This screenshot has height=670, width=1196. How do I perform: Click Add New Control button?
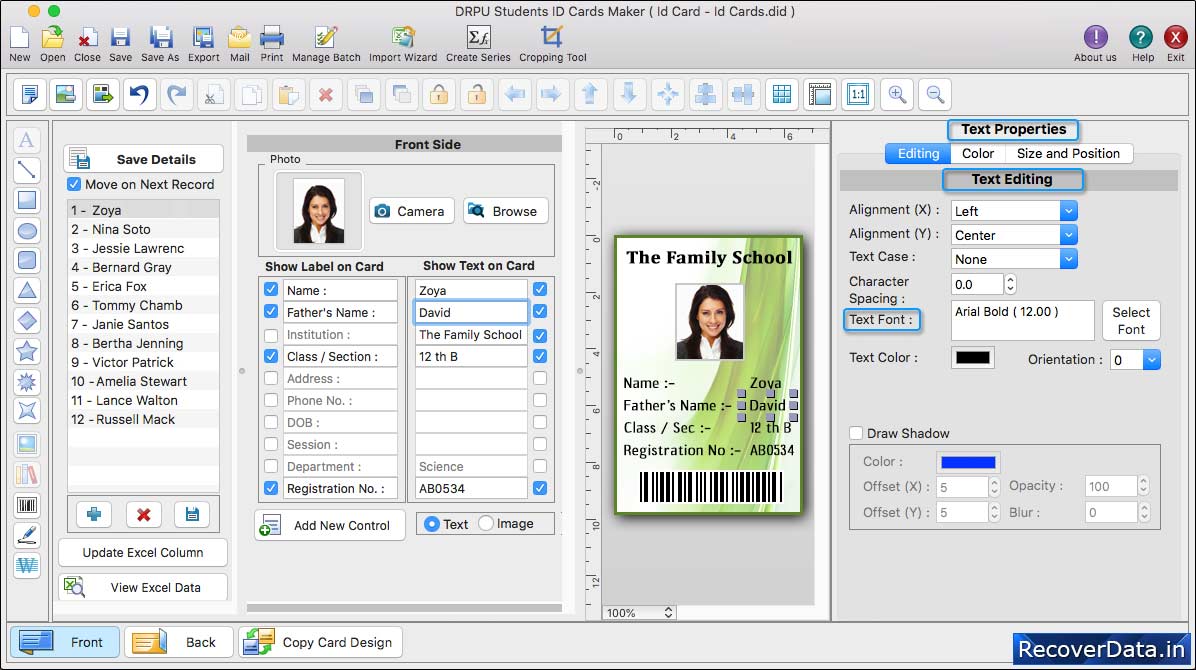(330, 525)
